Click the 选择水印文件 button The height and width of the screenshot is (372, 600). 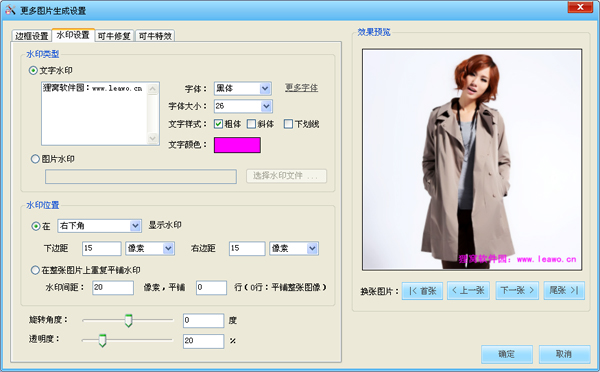pyautogui.click(x=286, y=176)
